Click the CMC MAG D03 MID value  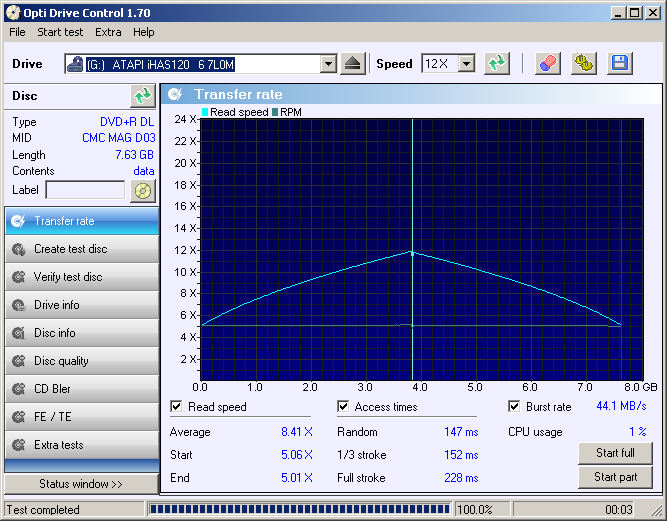pyautogui.click(x=119, y=138)
